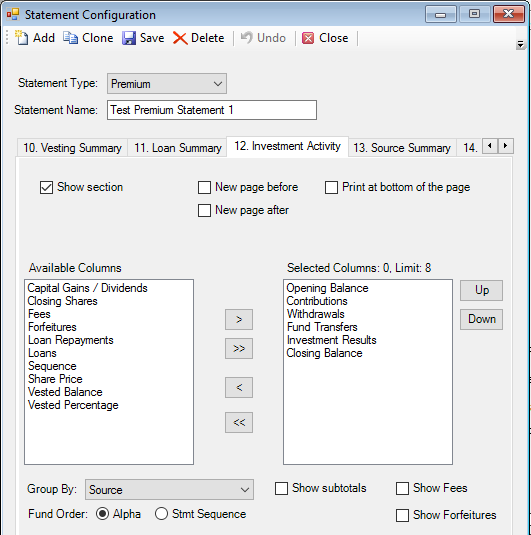Open the toolbar overflow arrow
This screenshot has width=531, height=535.
point(520,45)
